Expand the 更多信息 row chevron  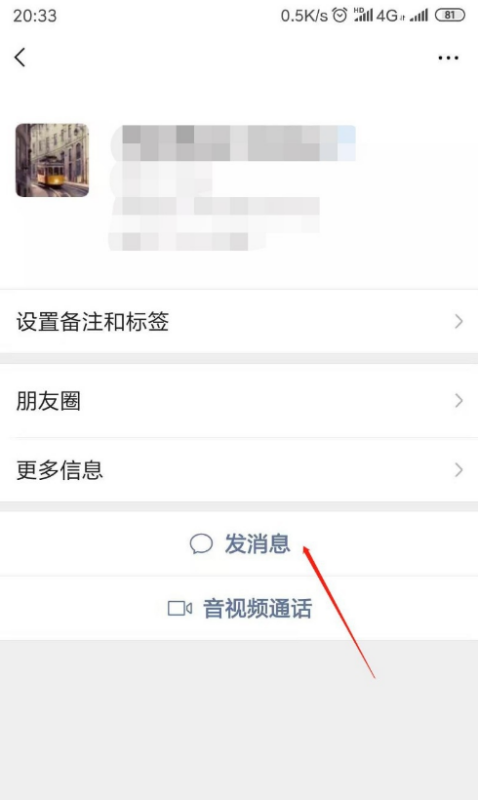tap(459, 469)
